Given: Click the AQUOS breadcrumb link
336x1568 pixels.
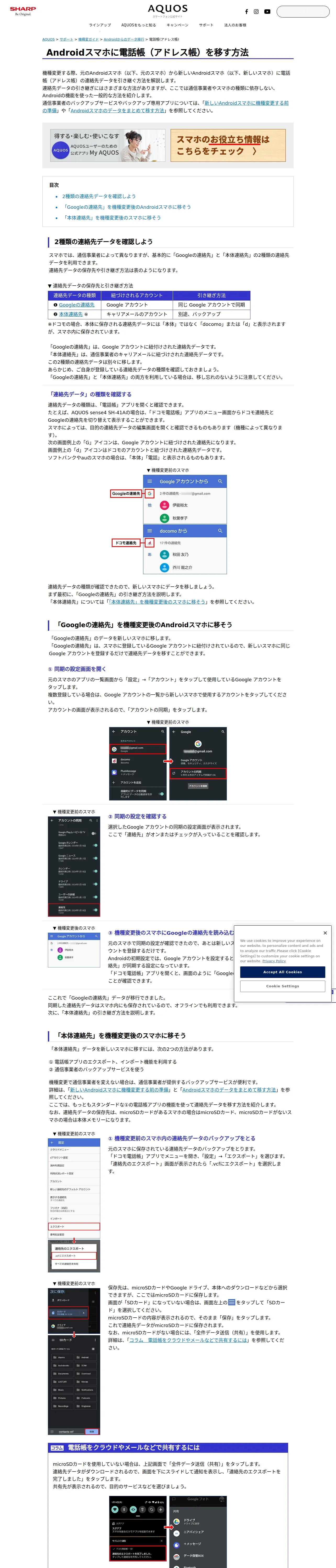Looking at the screenshot, I should coord(48,39).
